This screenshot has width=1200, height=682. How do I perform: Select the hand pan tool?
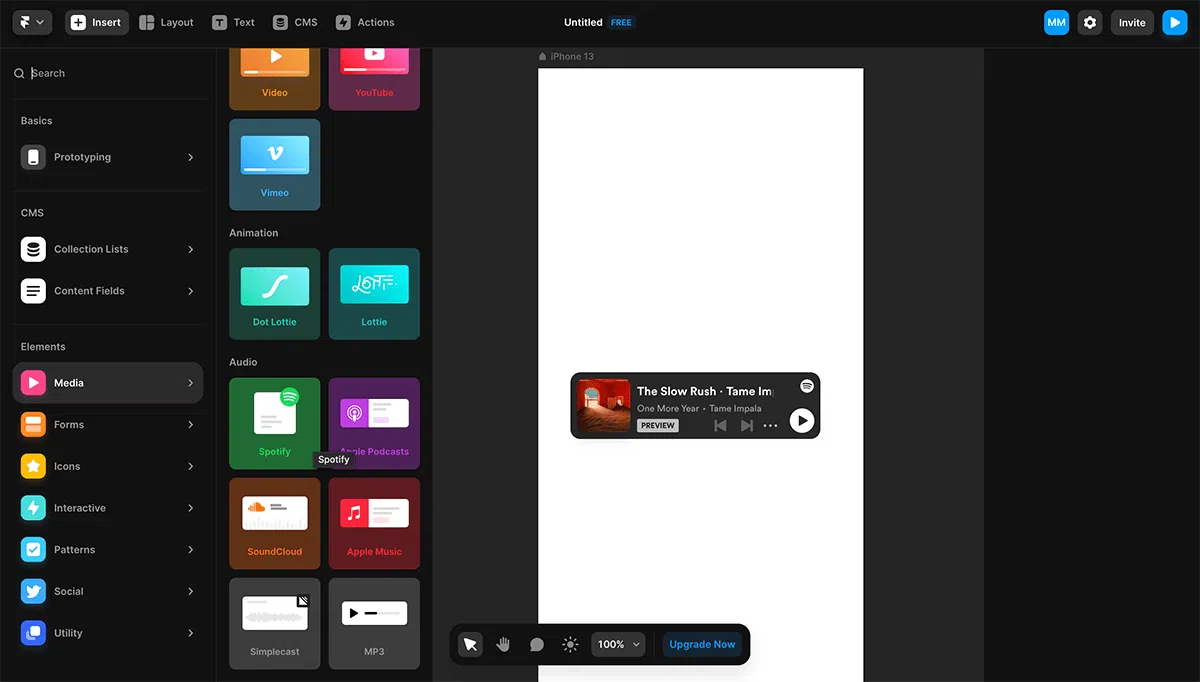[x=503, y=645]
